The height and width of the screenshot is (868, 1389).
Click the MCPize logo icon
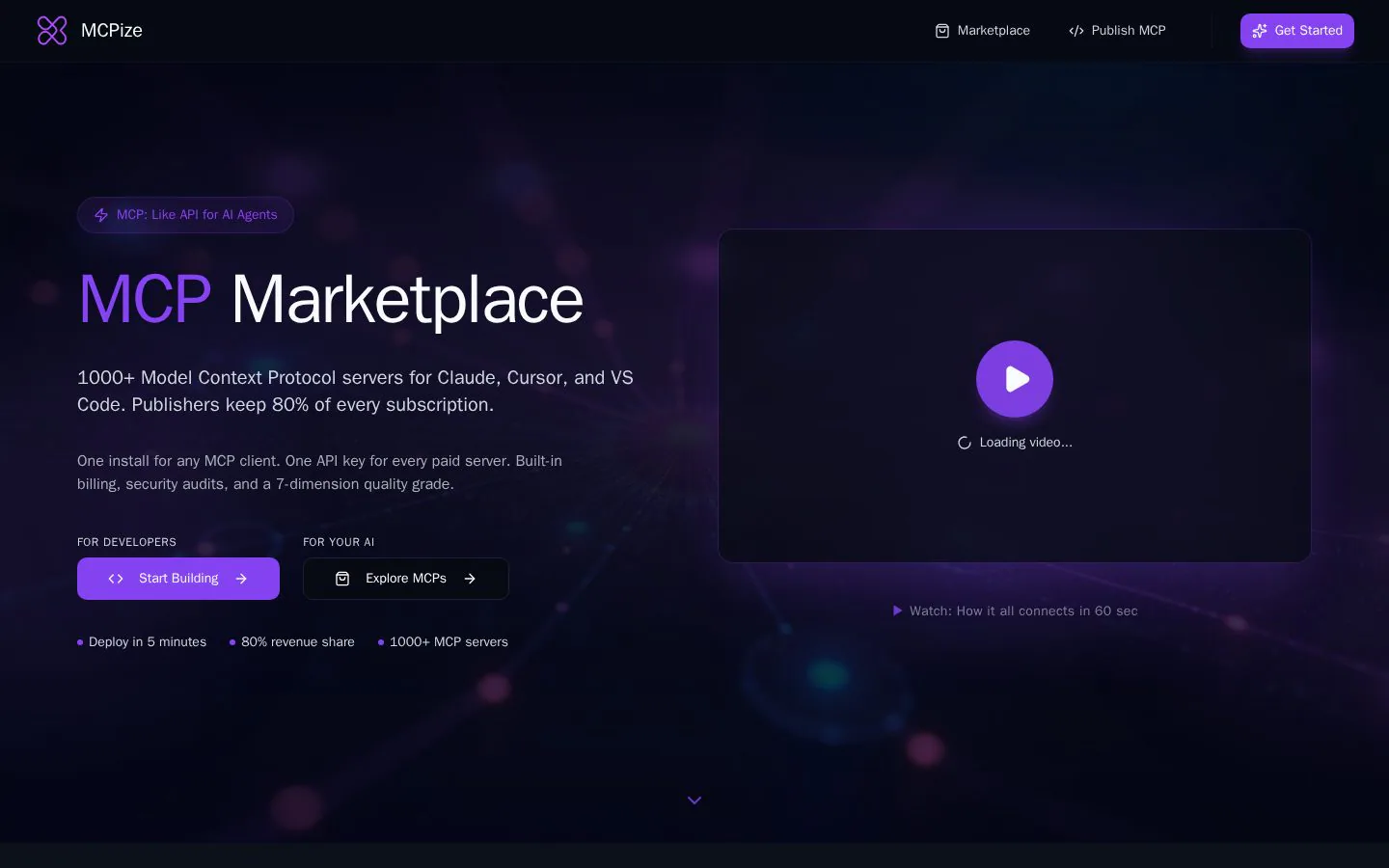pos(52,31)
